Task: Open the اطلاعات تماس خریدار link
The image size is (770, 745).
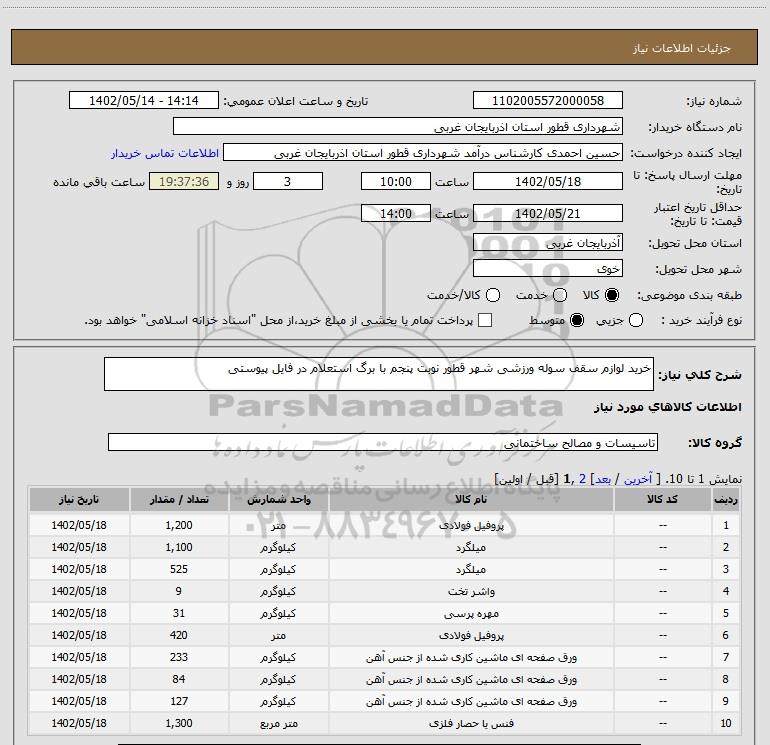Action: point(165,153)
